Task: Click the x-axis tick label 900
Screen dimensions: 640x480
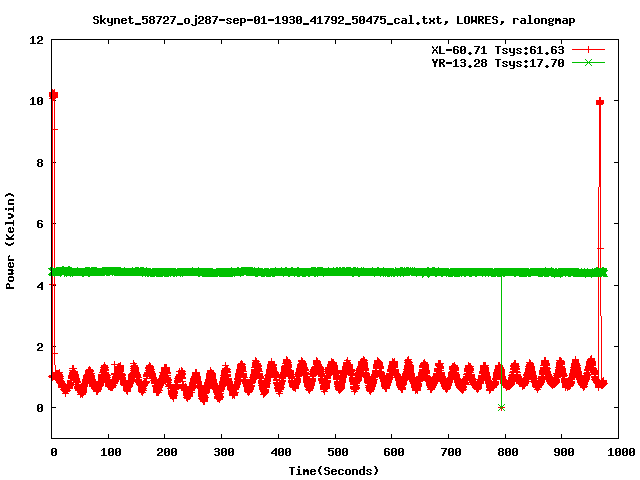Action: click(x=564, y=452)
